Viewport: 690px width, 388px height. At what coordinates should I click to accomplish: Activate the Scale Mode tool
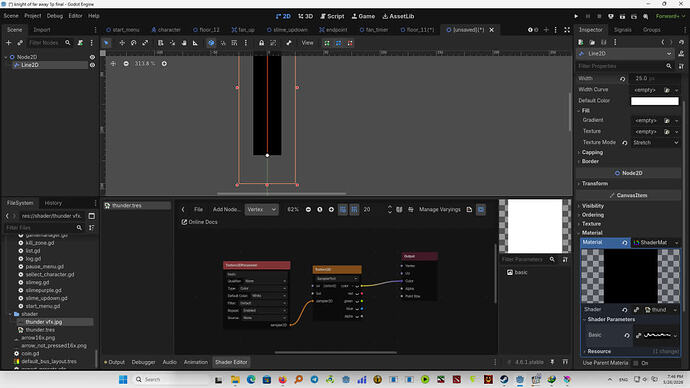[x=145, y=43]
